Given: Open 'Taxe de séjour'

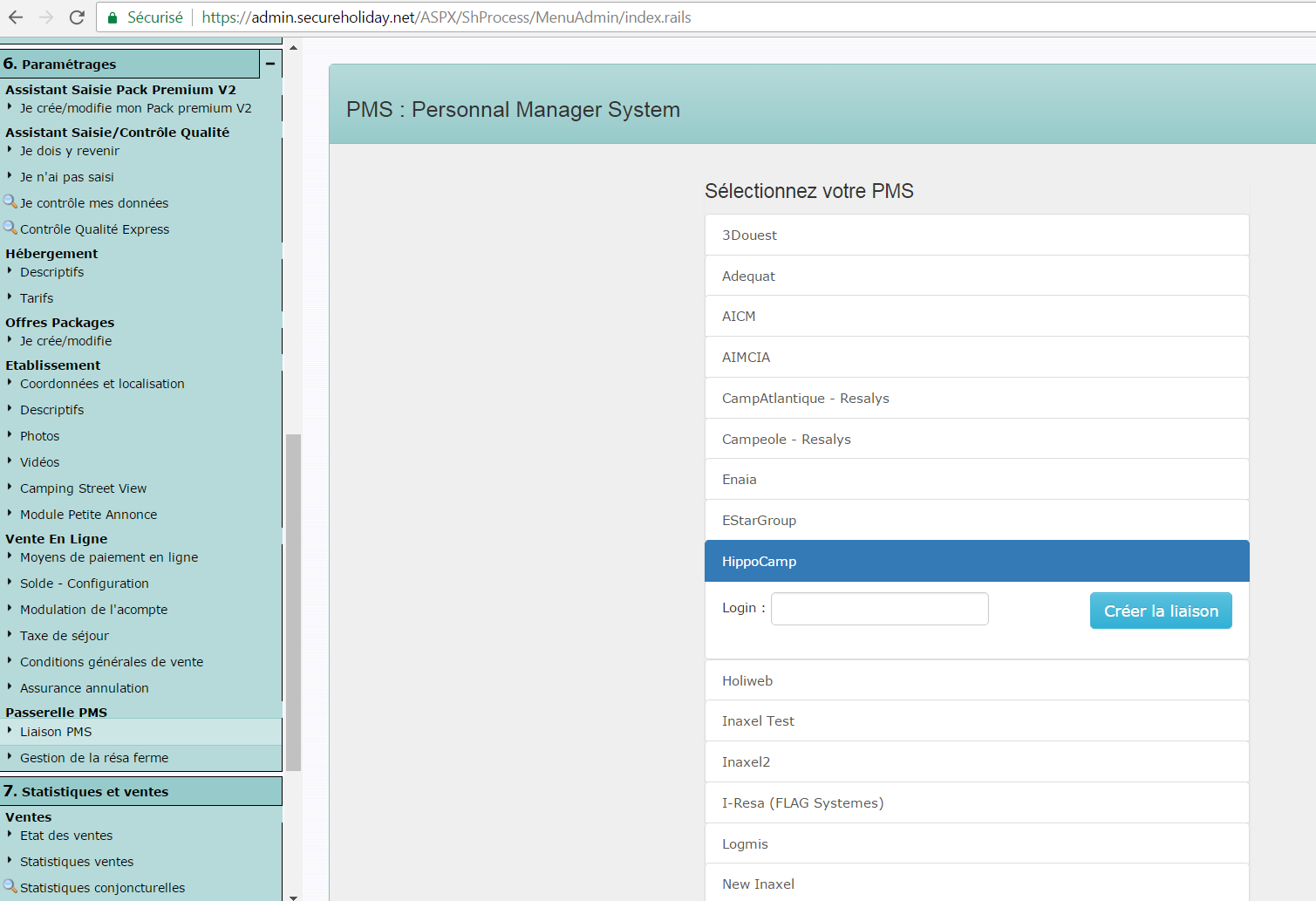Looking at the screenshot, I should (x=65, y=636).
